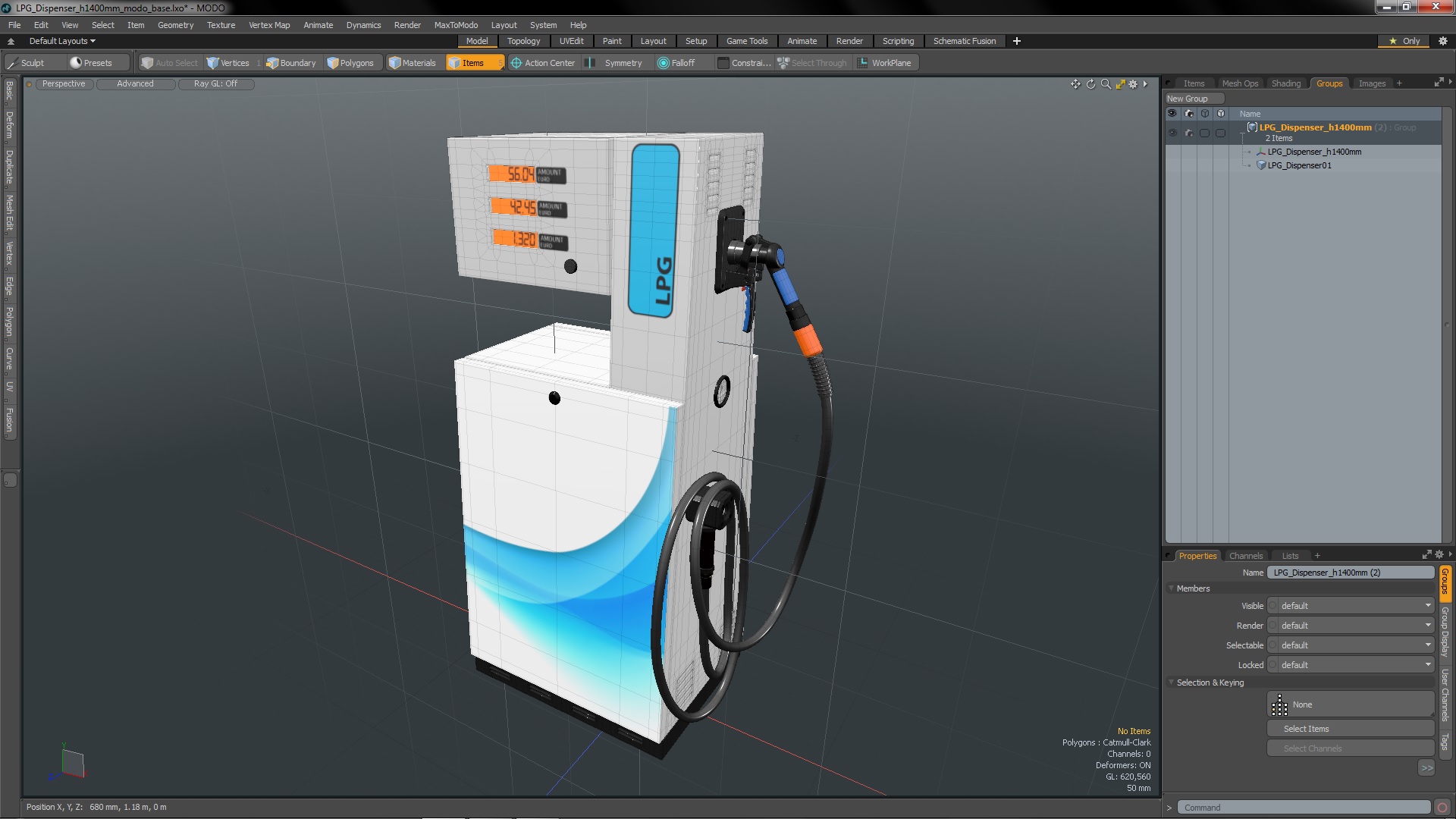Maximize the Properties panel

pyautogui.click(x=1426, y=555)
